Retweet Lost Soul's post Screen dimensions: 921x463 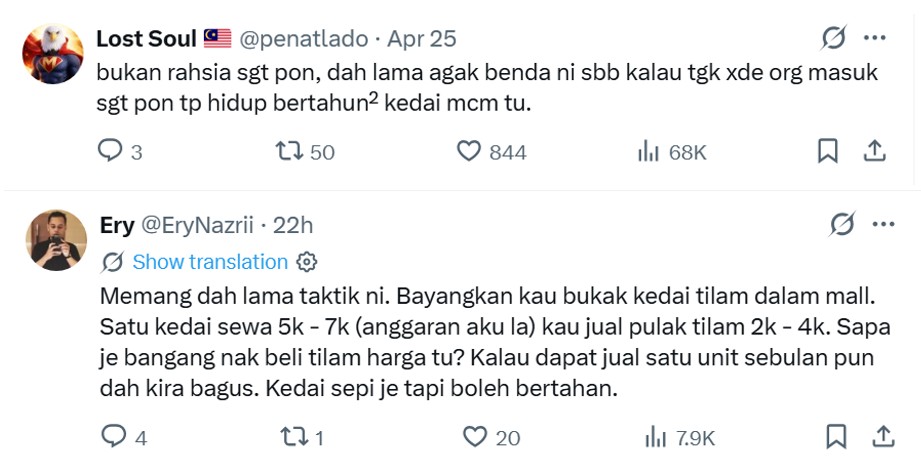288,151
